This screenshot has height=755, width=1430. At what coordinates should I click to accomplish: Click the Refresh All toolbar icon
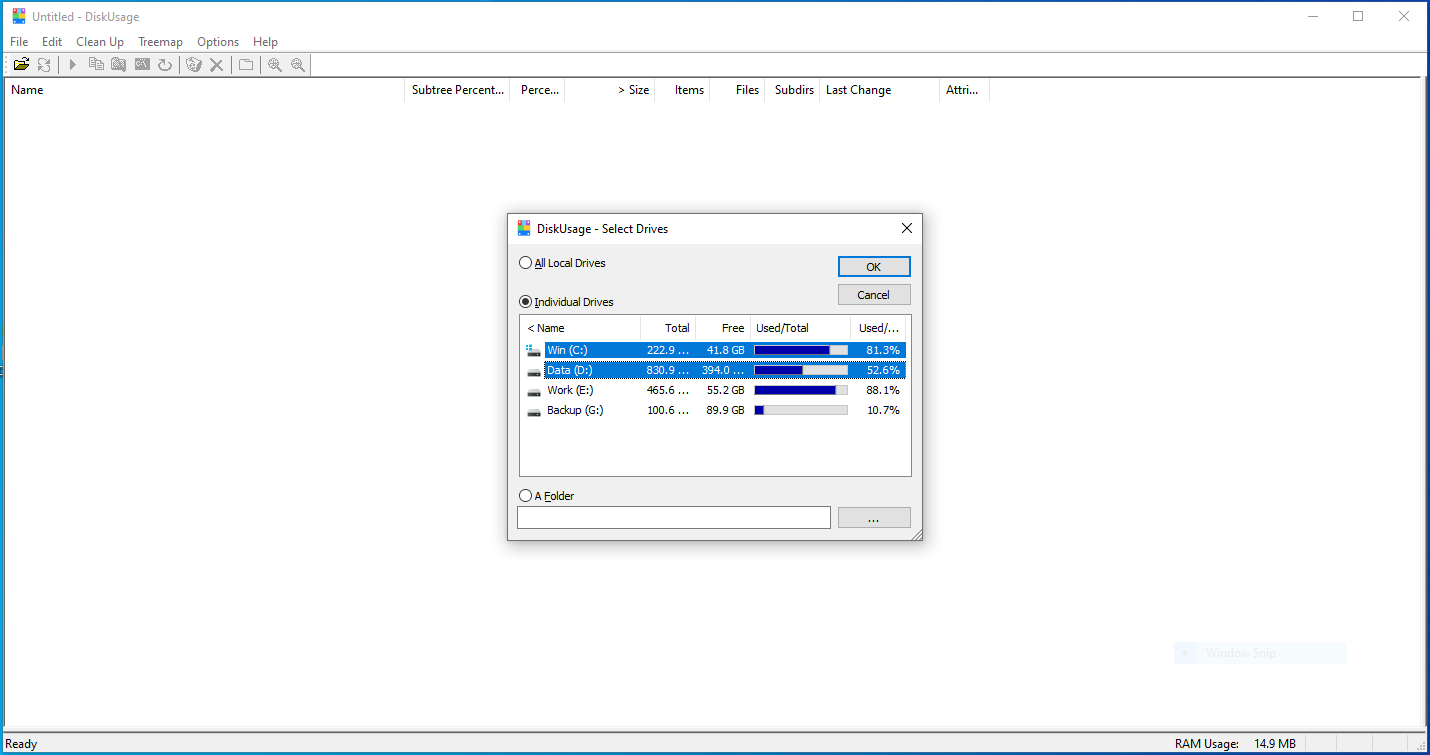(x=44, y=64)
